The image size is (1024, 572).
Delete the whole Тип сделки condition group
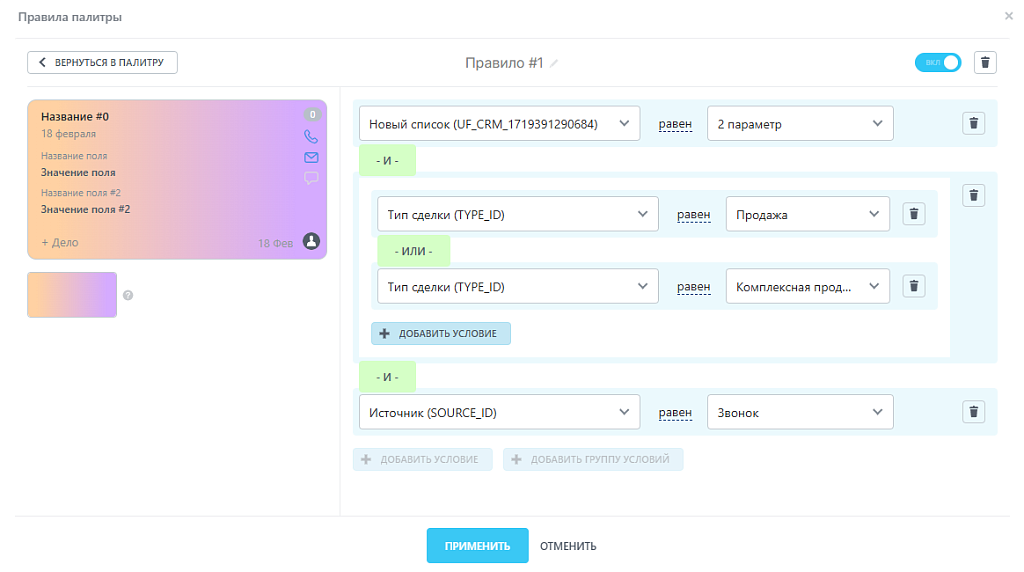tap(974, 195)
